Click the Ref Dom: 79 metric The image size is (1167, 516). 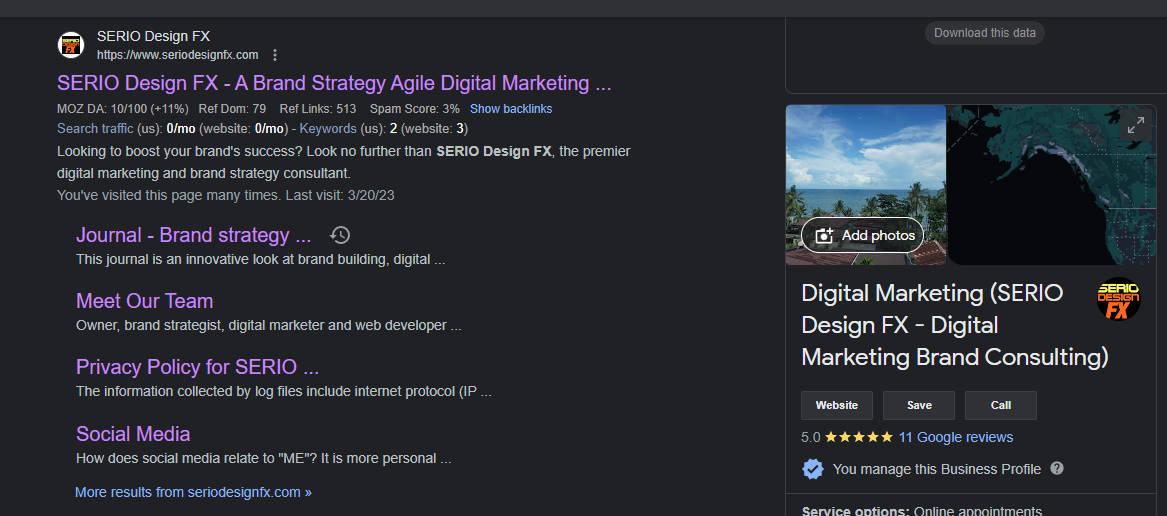pyautogui.click(x=234, y=109)
